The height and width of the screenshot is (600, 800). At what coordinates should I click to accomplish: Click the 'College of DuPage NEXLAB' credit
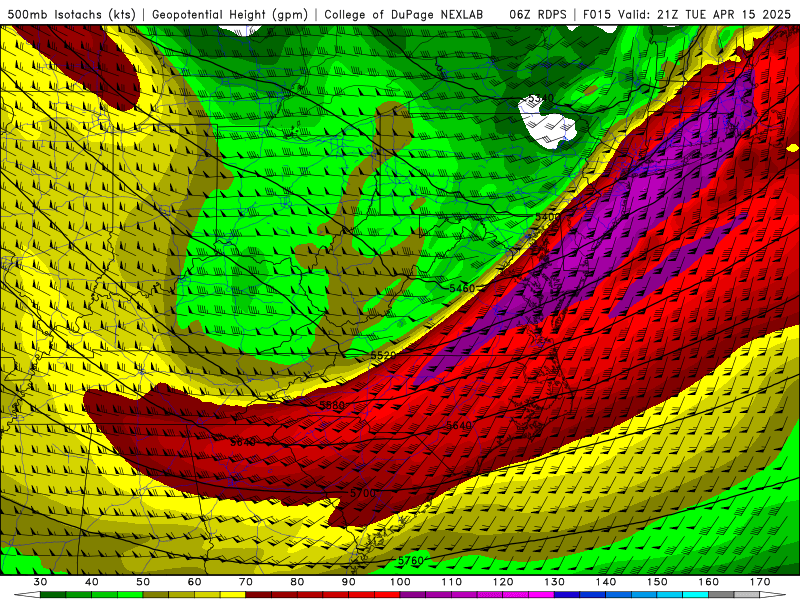(x=403, y=14)
